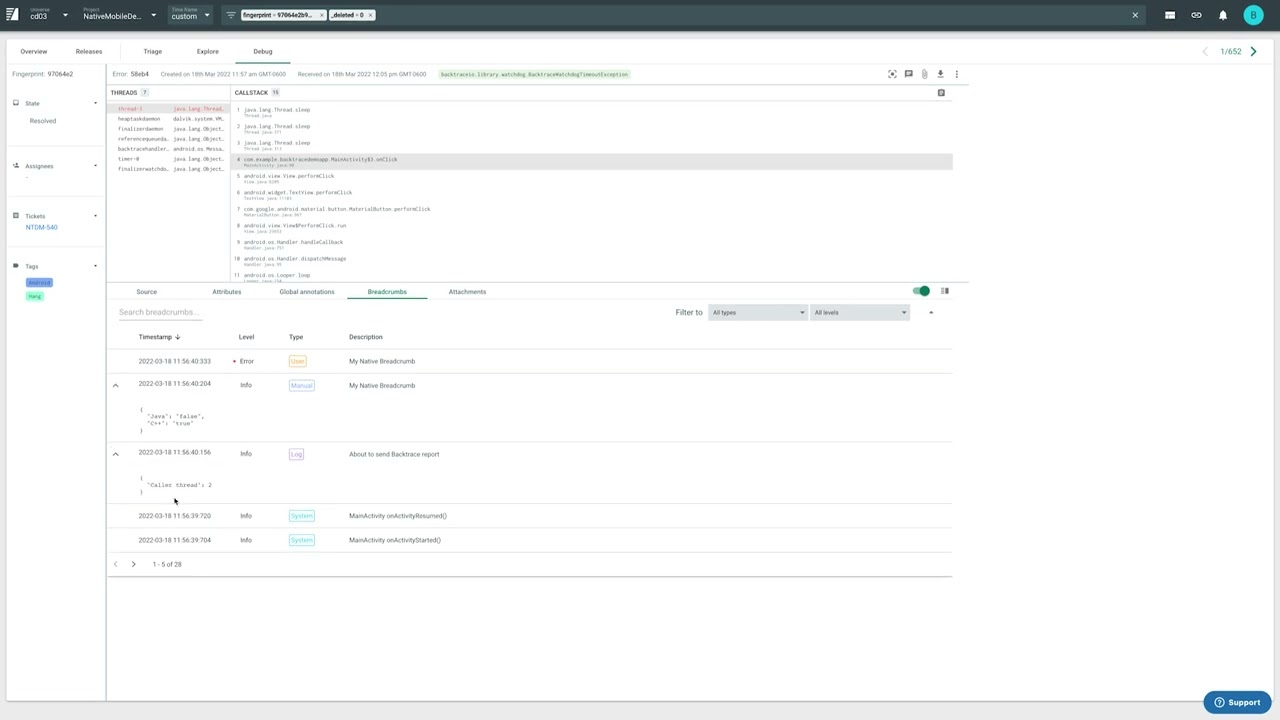Select the Breadcrumbs tab
Image resolution: width=1280 pixels, height=720 pixels.
tap(387, 292)
